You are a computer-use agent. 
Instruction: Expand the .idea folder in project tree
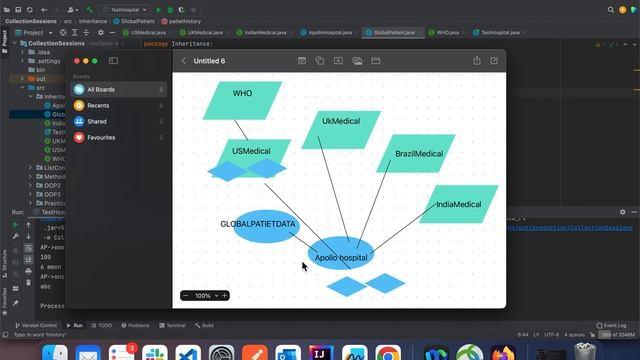point(22,52)
